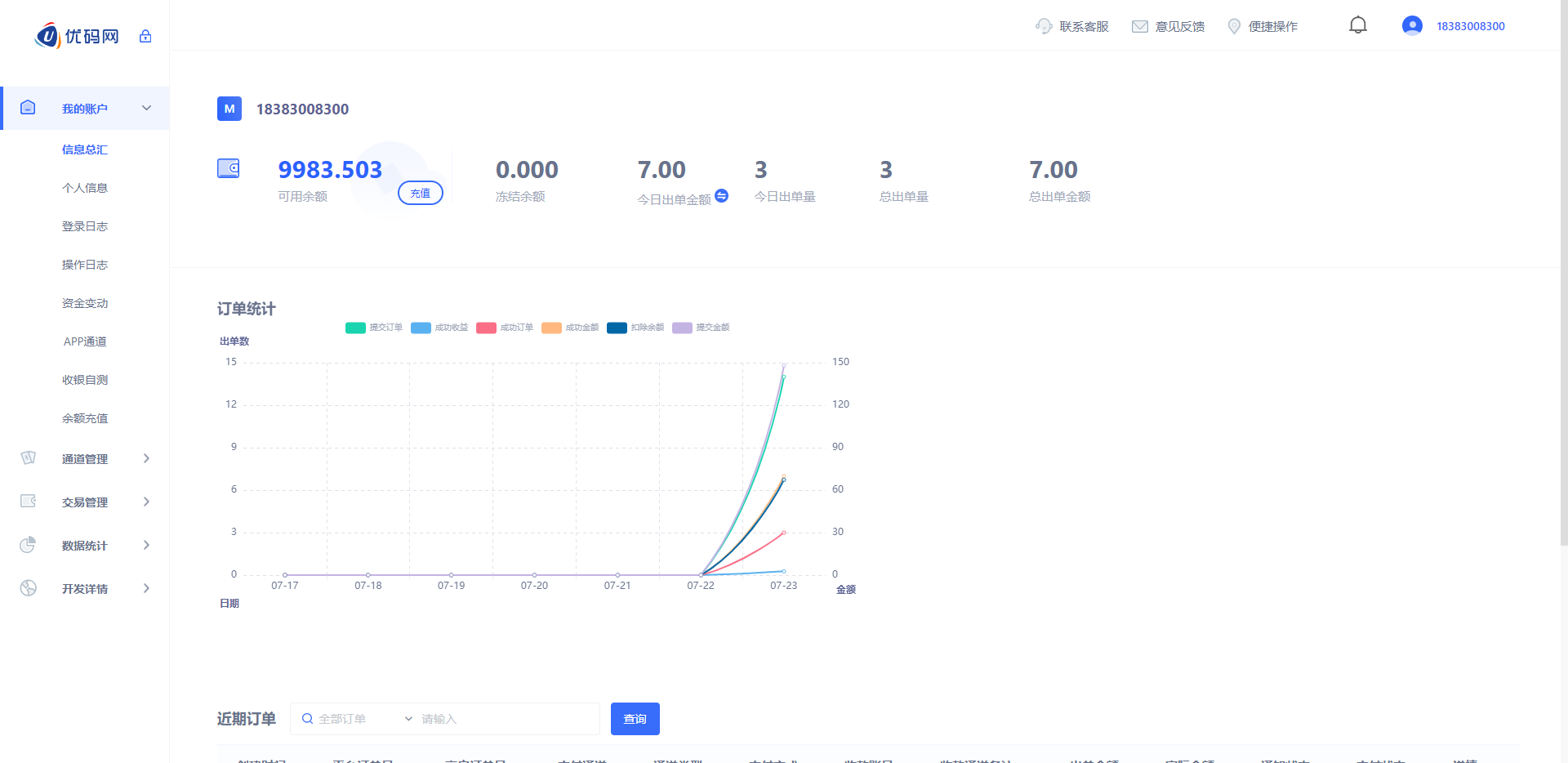Click the user avatar icon in header
Screen dimensions: 1568x763
click(1412, 26)
